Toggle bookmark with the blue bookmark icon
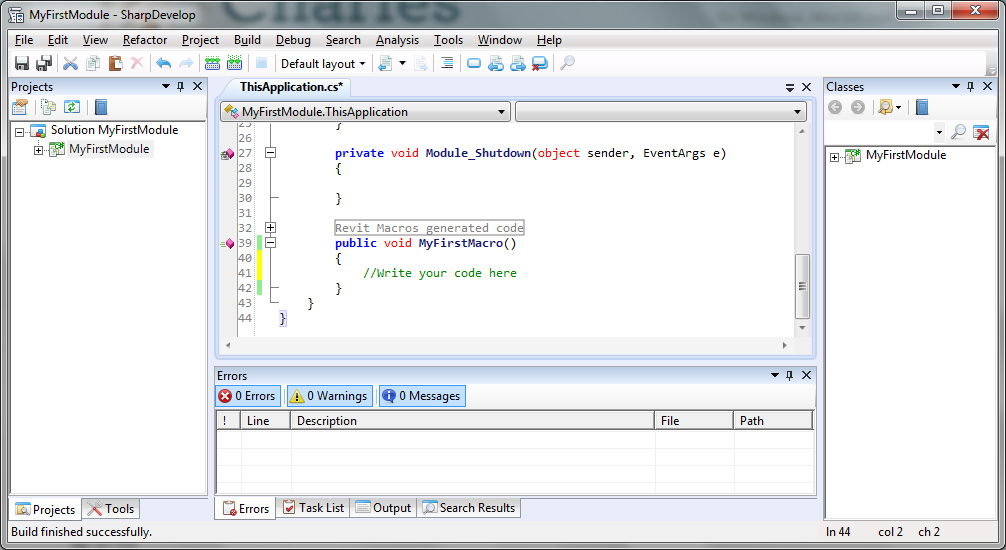Viewport: 1006px width, 550px height. point(473,63)
